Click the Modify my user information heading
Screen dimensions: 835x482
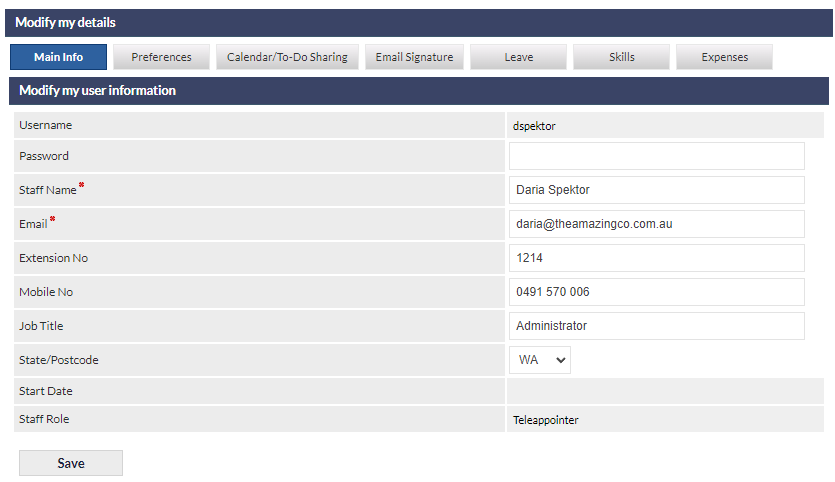[x=97, y=91]
